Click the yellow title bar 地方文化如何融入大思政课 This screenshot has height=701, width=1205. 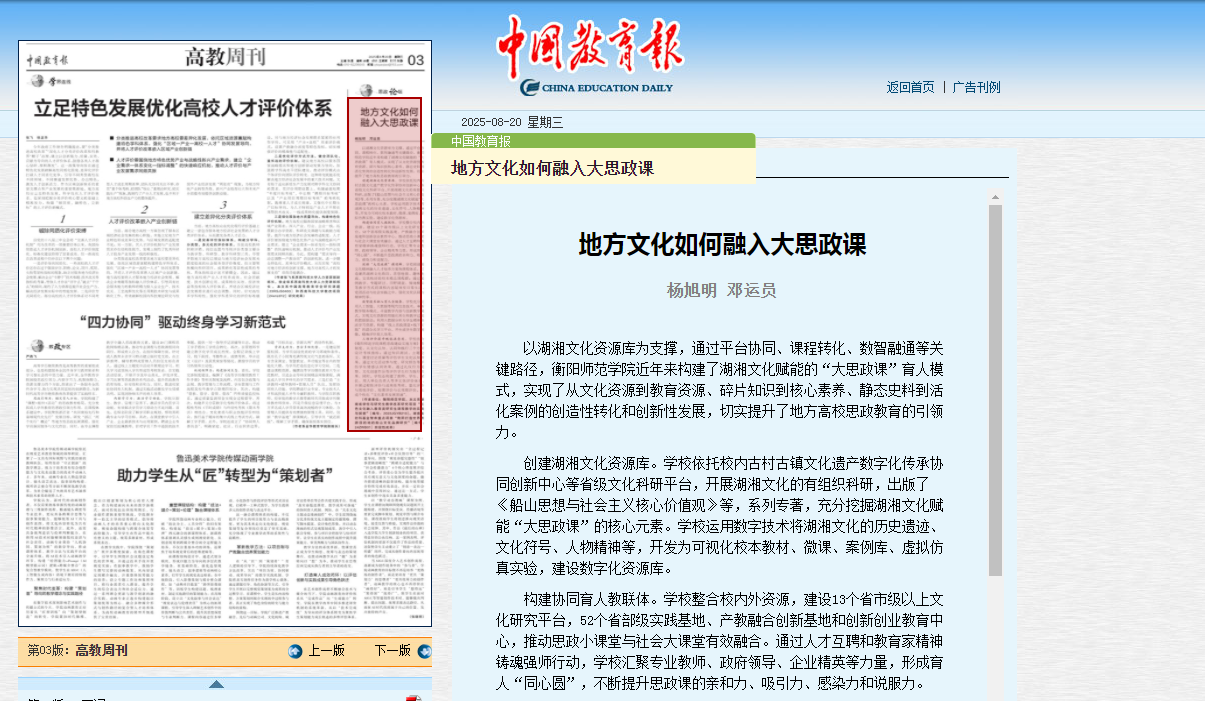coord(593,168)
